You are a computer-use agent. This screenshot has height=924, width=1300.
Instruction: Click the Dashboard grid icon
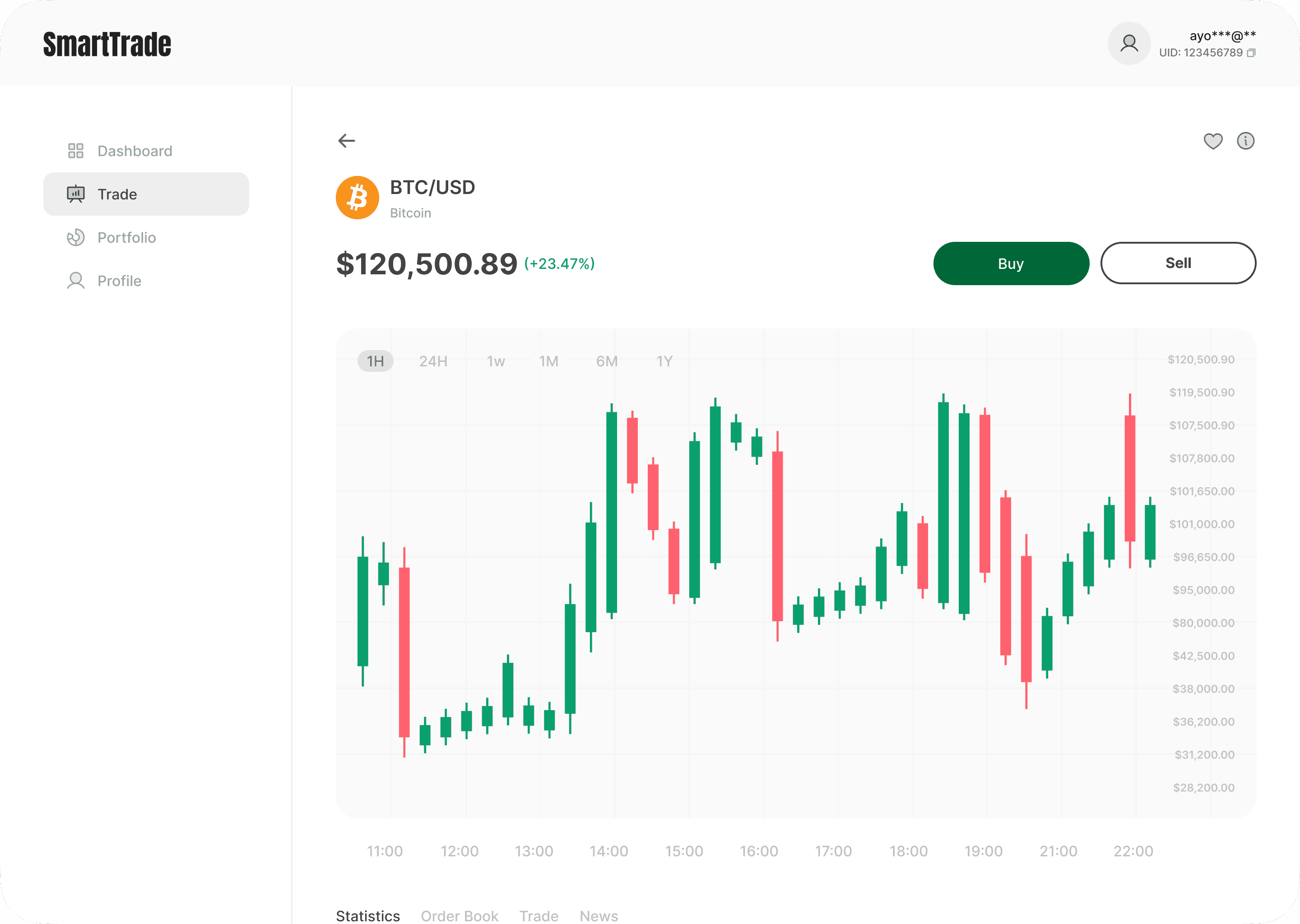click(76, 151)
